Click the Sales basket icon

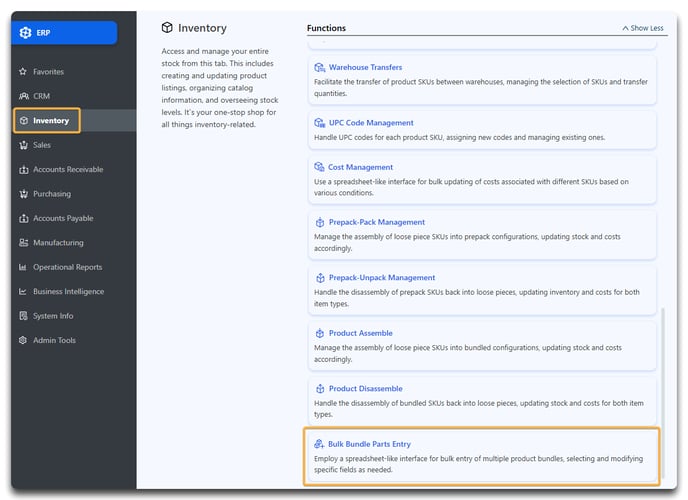24,145
